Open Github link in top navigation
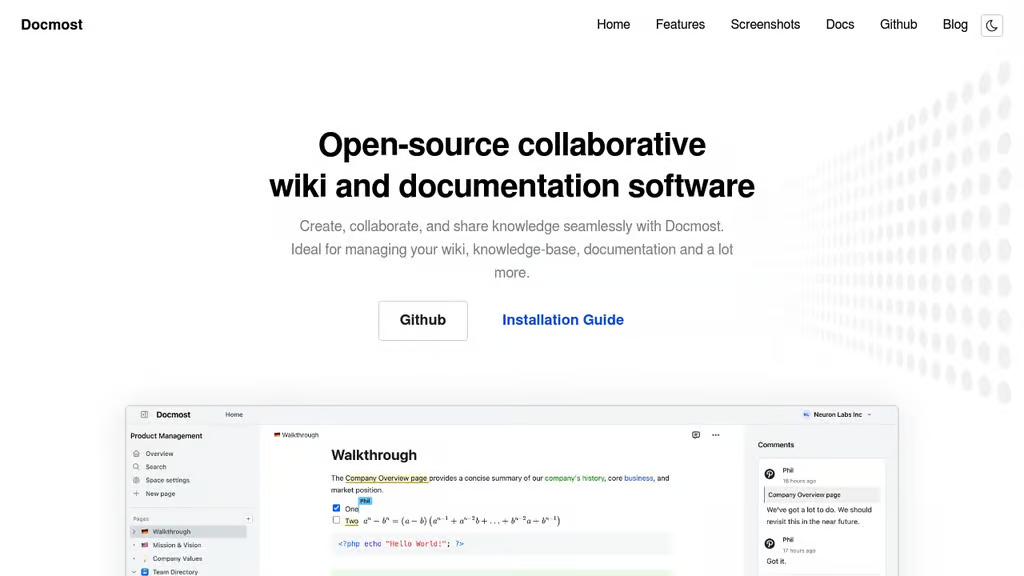This screenshot has height=576, width=1024. (x=898, y=25)
